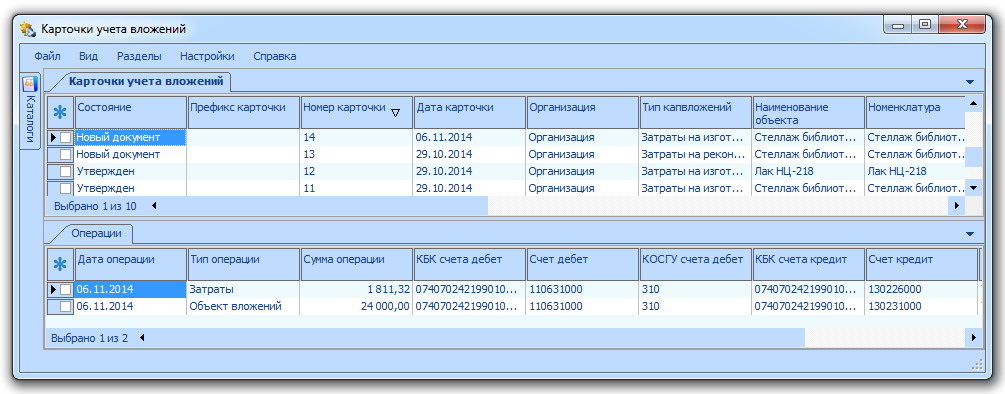Image resolution: width=1005 pixels, height=394 pixels.
Task: Open the Файл menu
Action: 47,56
